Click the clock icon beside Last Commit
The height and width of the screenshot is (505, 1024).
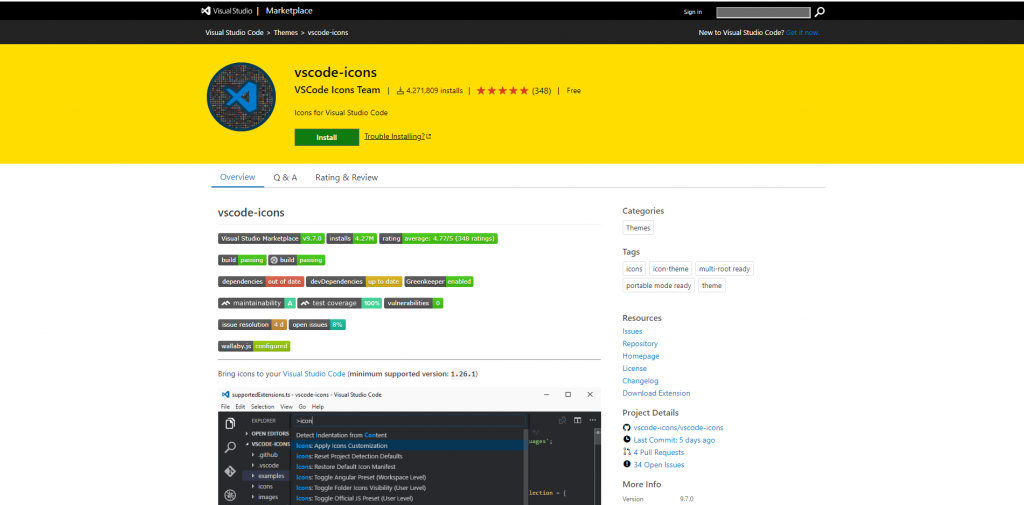(627, 440)
